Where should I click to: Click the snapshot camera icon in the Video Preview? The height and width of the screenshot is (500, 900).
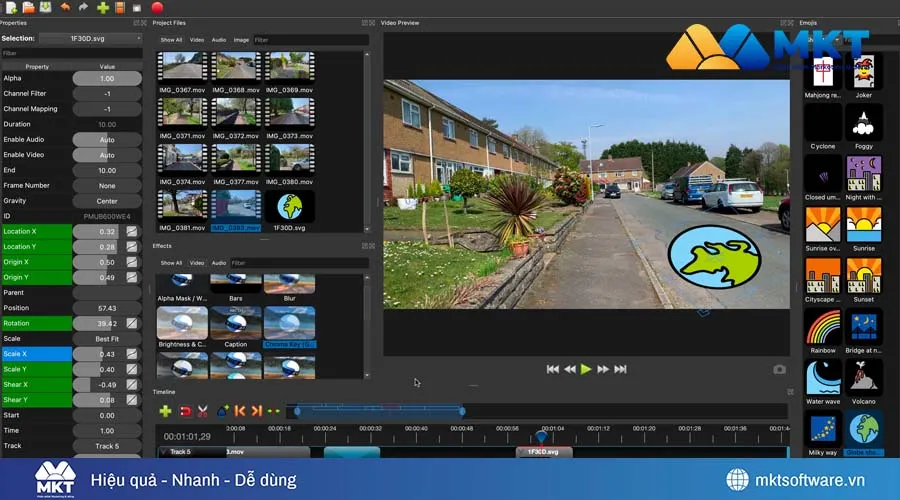pos(779,370)
